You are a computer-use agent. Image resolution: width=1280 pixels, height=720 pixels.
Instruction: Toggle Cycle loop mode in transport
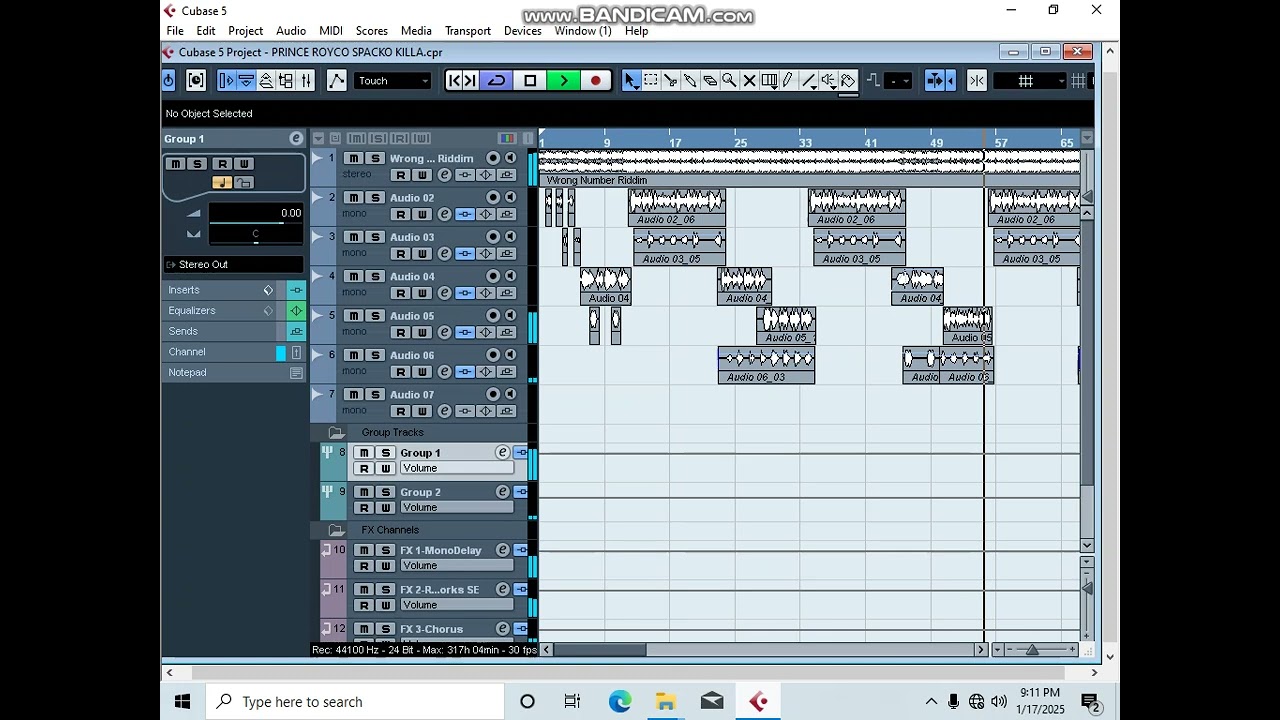pyautogui.click(x=496, y=81)
